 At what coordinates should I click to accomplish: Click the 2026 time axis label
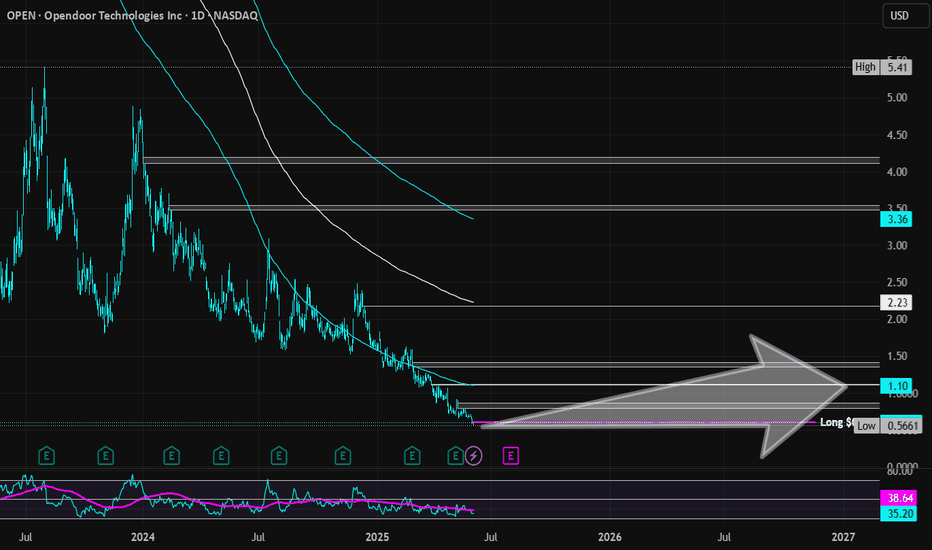pos(610,537)
